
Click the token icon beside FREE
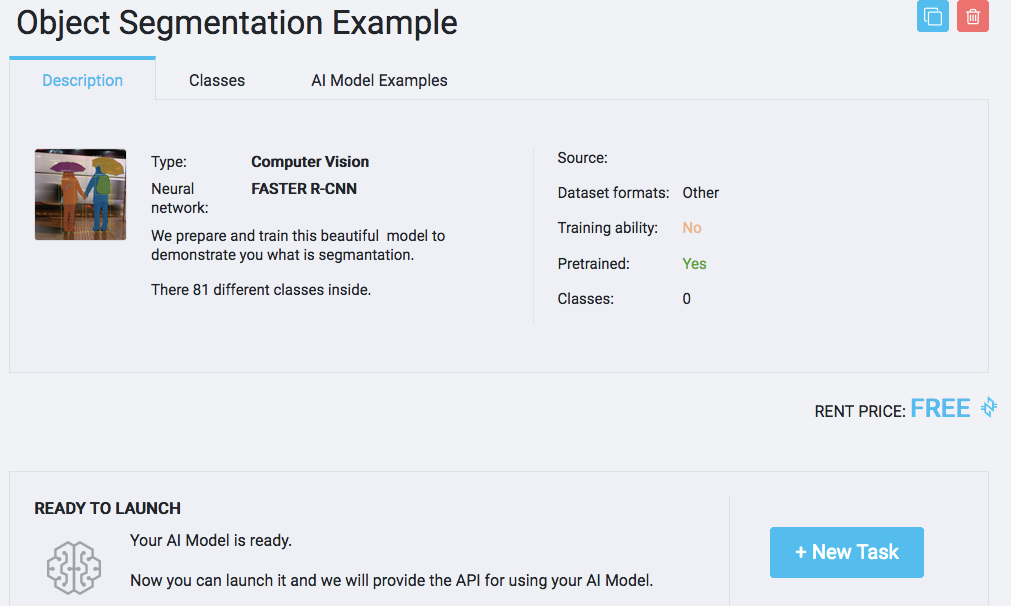click(988, 408)
